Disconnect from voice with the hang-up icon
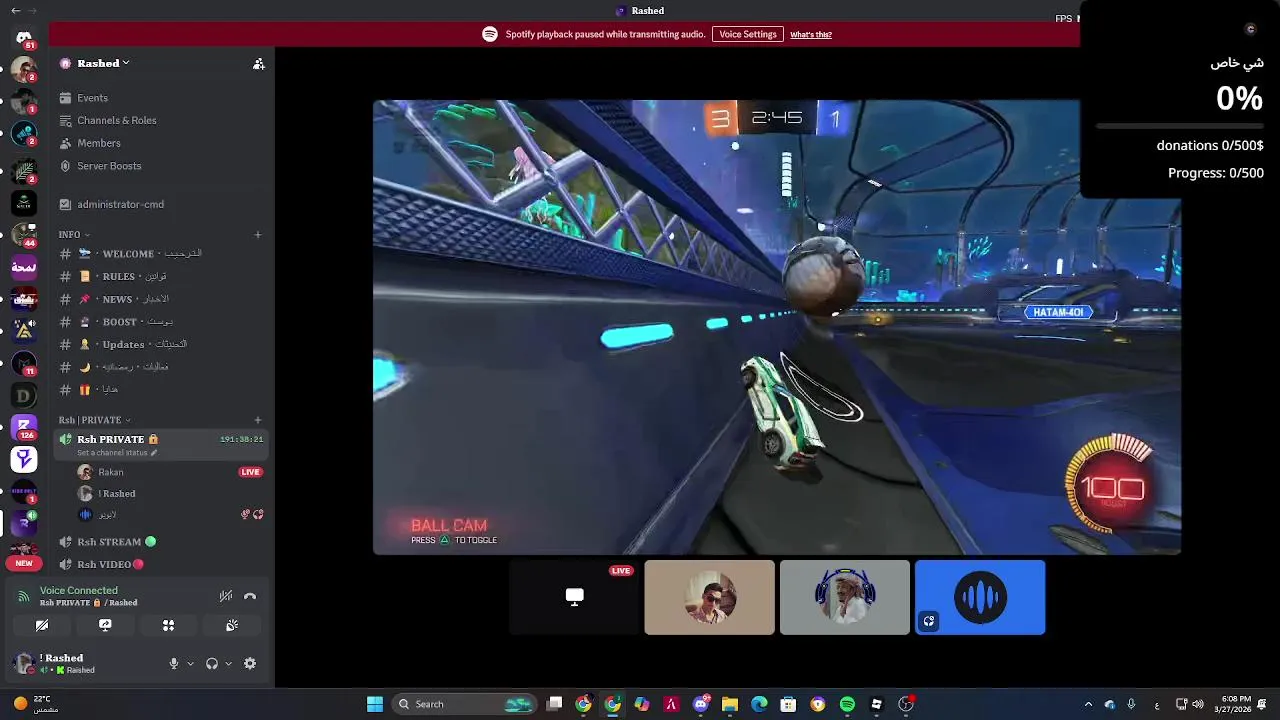 point(250,596)
